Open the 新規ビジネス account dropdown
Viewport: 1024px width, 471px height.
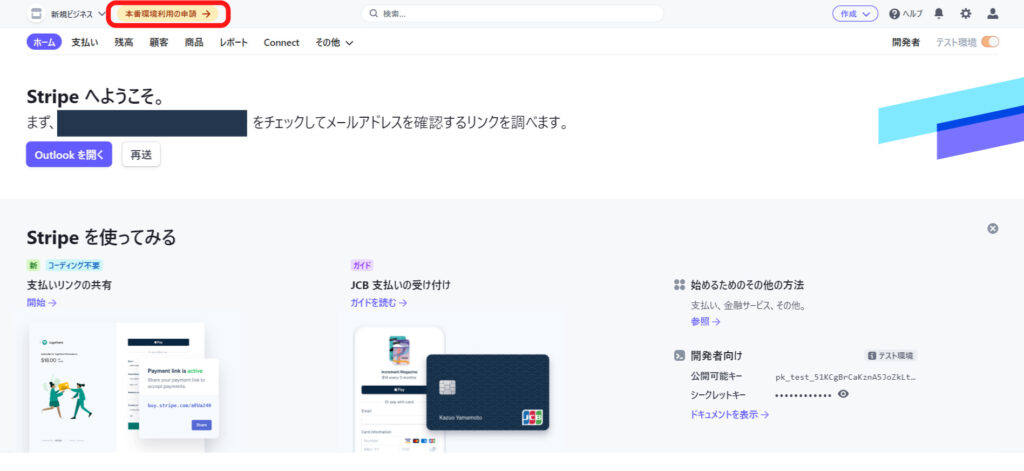[77, 14]
